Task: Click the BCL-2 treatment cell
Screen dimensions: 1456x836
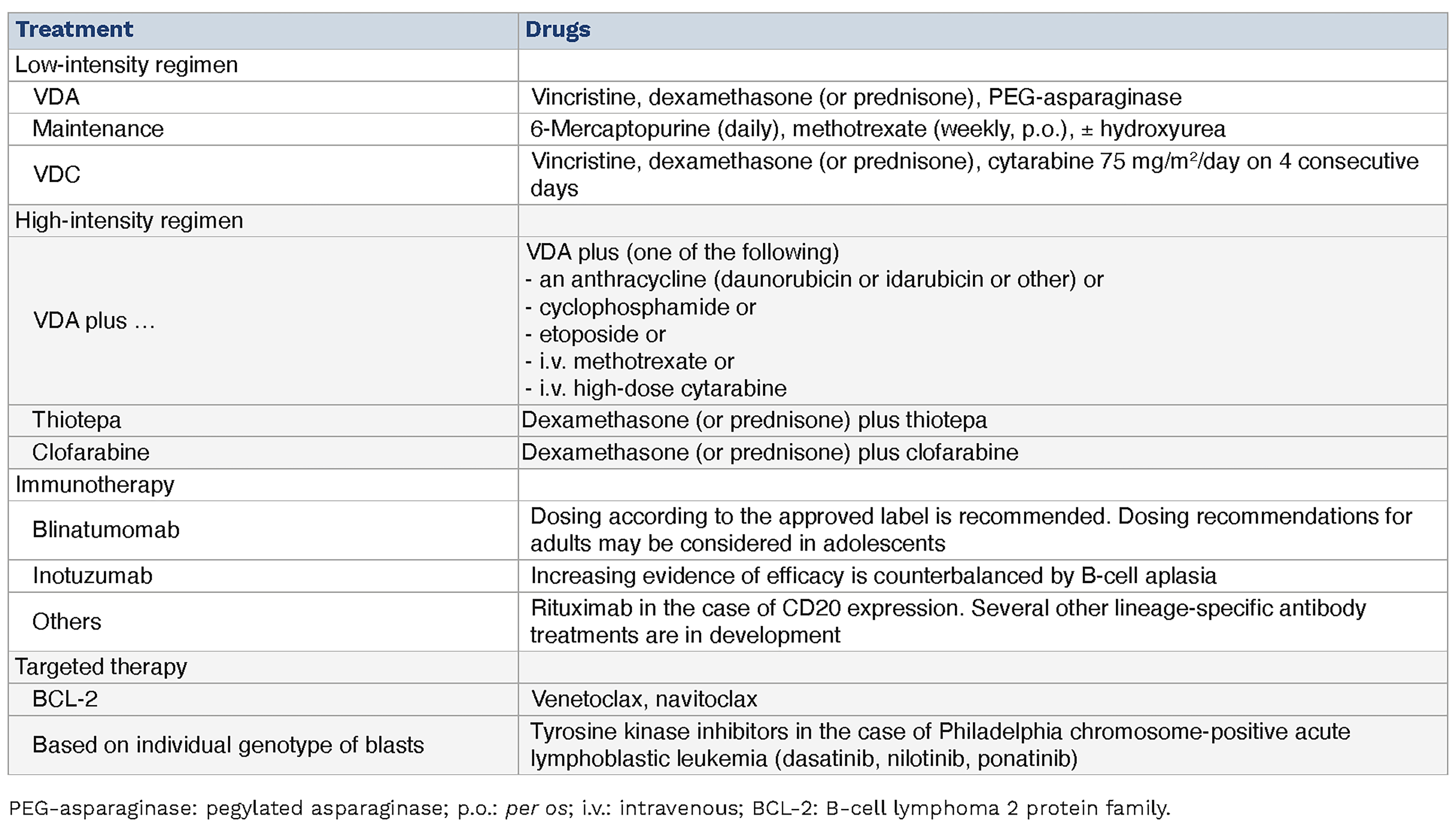Action: pos(65,699)
